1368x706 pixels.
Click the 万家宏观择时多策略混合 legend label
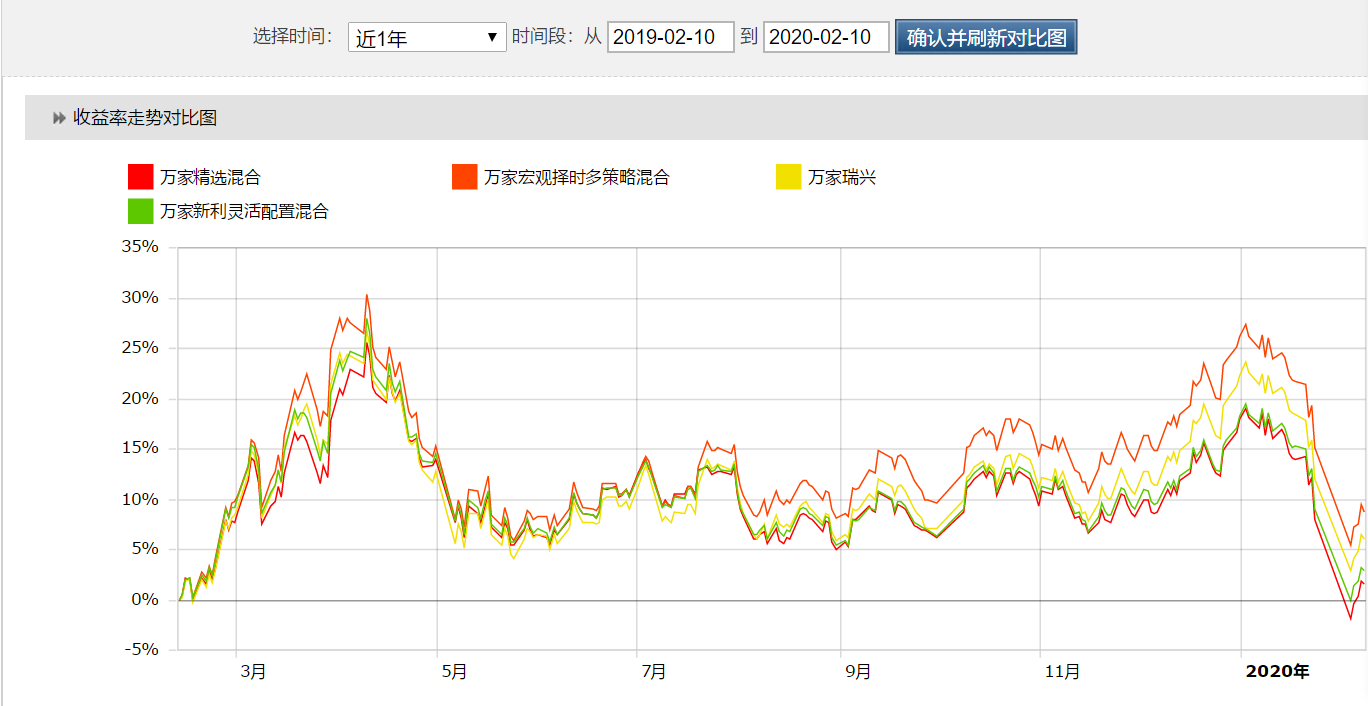pos(577,178)
